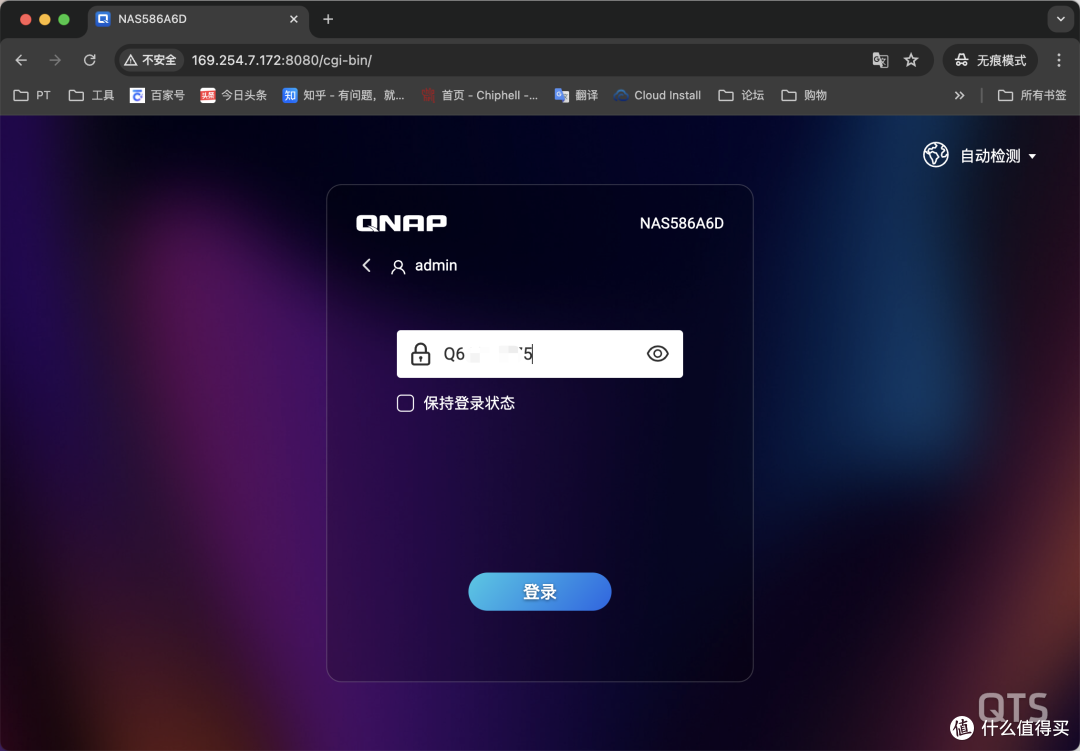Open the 今日头条 bookmark
Viewport: 1080px width, 751px height.
233,95
